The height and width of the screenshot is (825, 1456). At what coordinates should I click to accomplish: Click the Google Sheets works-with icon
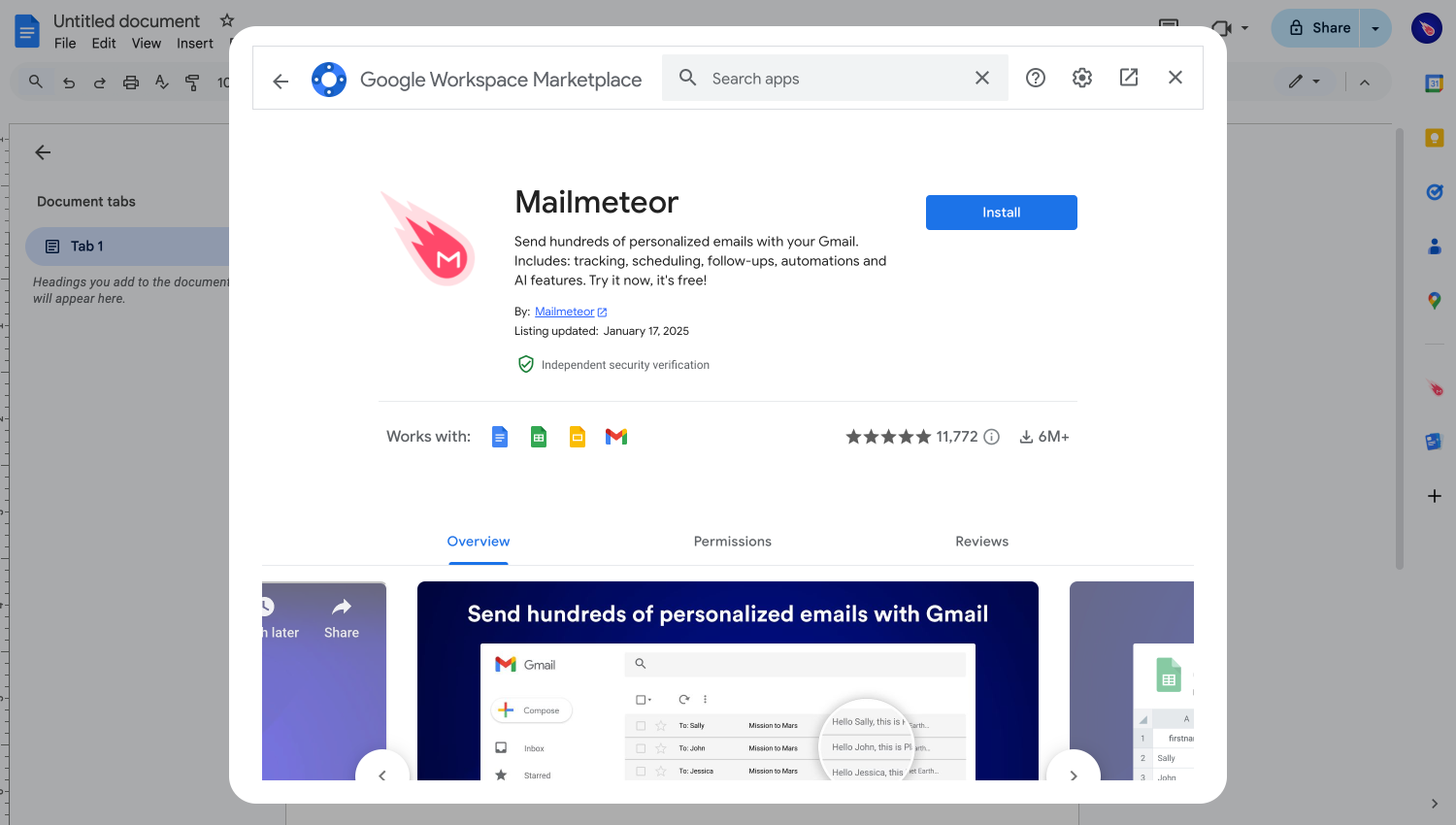(x=539, y=437)
